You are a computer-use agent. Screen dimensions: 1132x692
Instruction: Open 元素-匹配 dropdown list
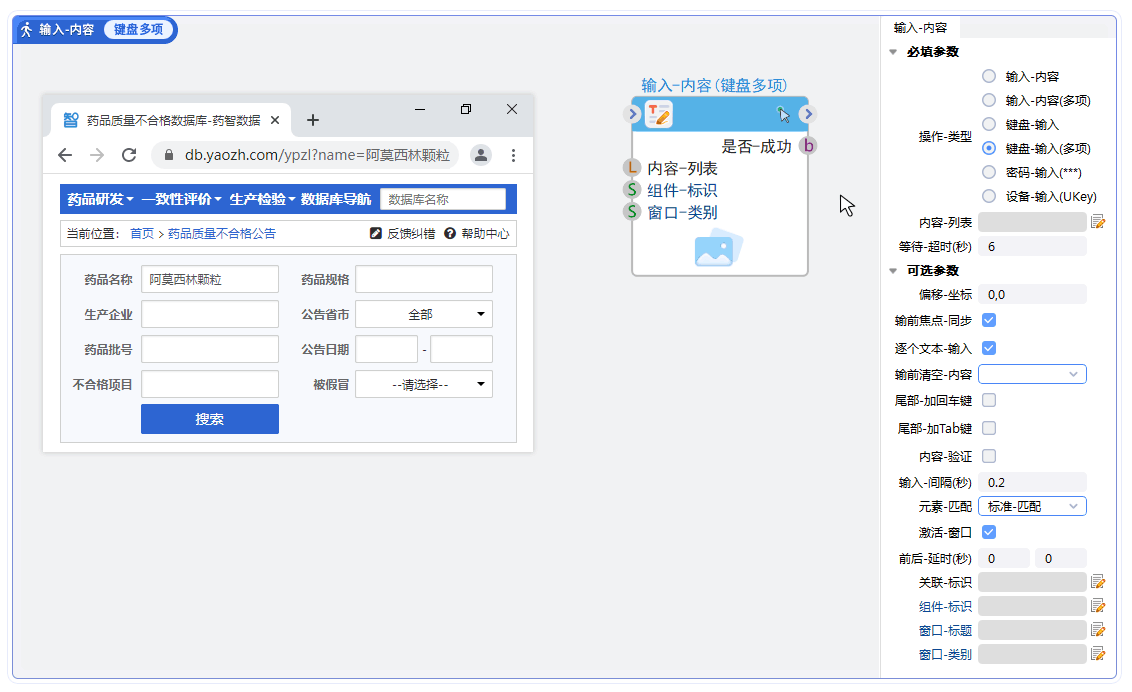pyautogui.click(x=1032, y=506)
